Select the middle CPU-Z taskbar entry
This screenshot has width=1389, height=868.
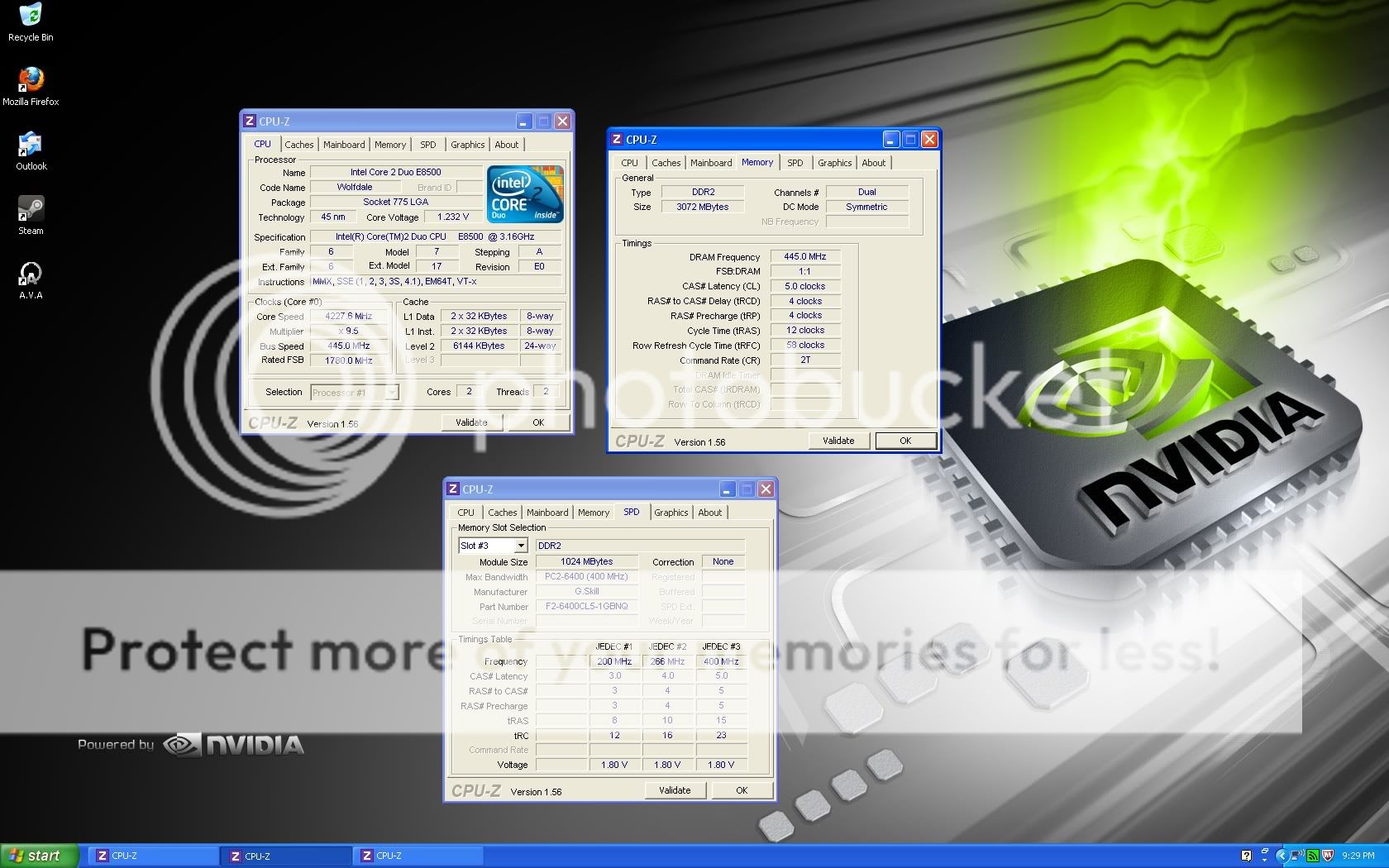[285, 856]
